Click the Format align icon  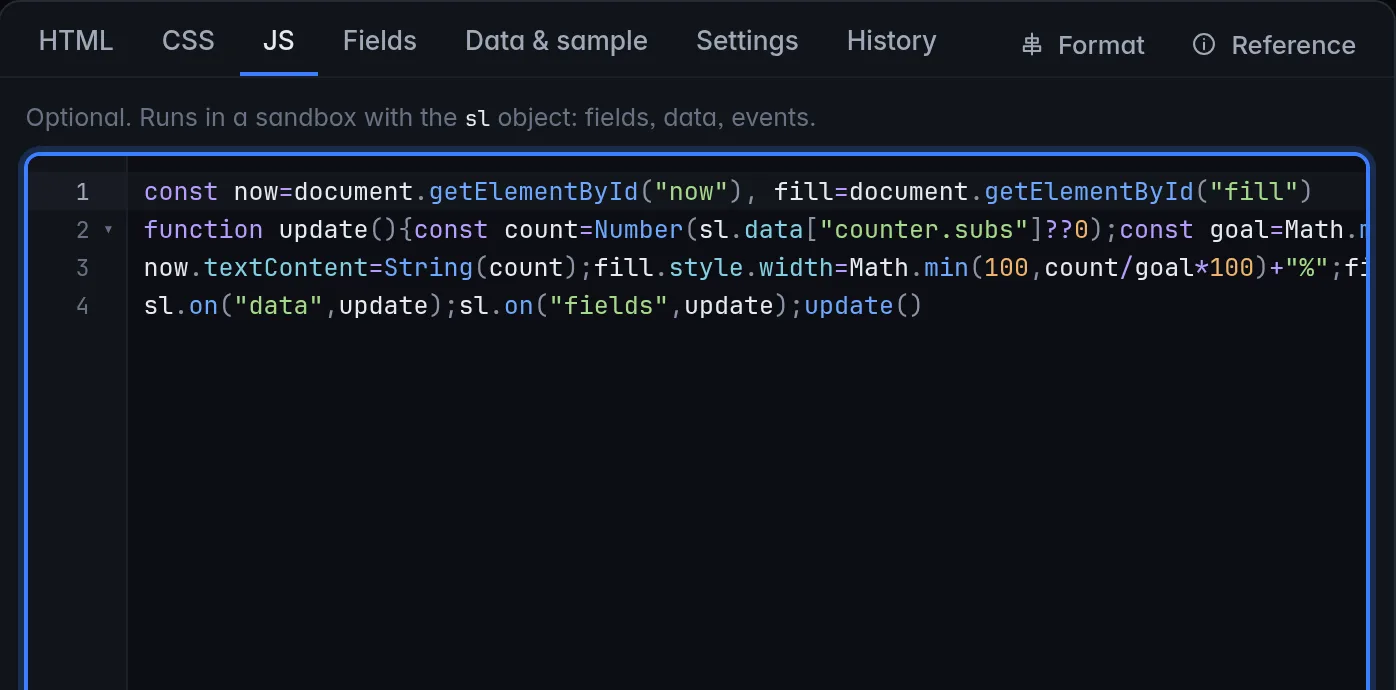(1032, 45)
